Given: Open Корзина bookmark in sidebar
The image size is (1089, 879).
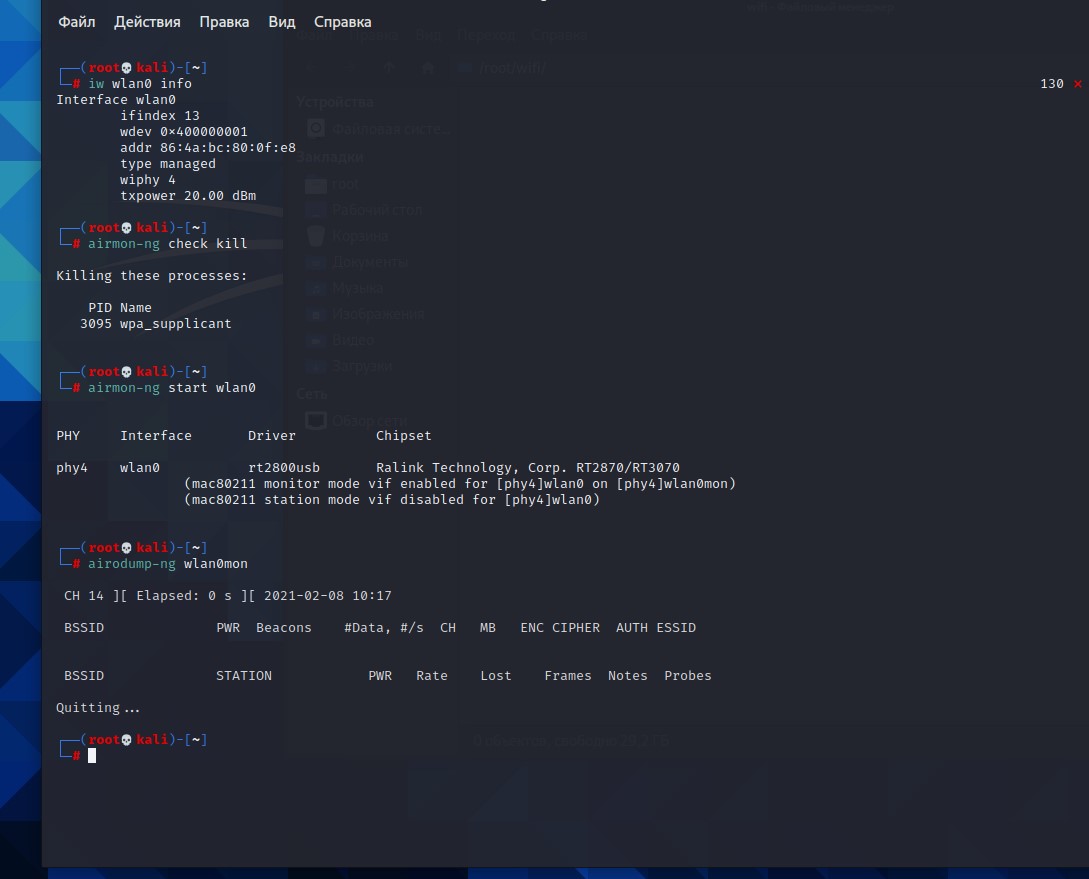Looking at the screenshot, I should (360, 236).
